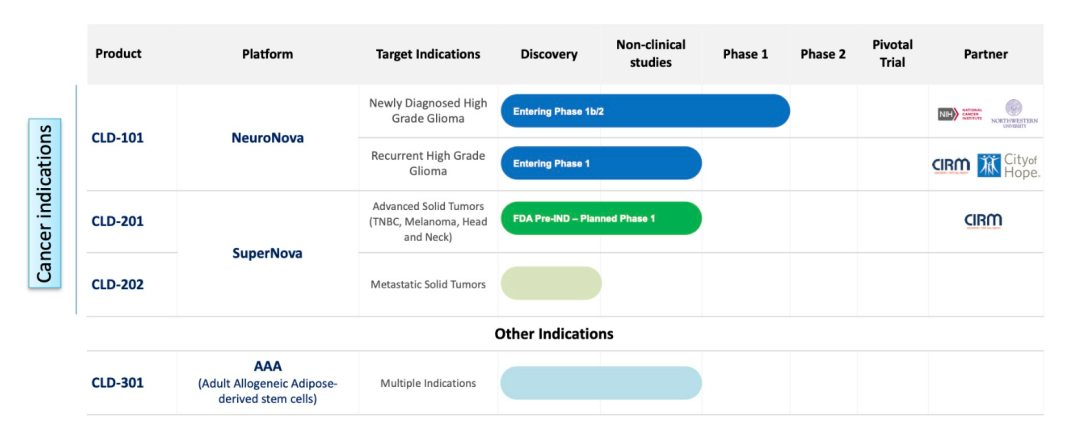
Task: Click the NeuroNova platform name
Action: click(267, 138)
